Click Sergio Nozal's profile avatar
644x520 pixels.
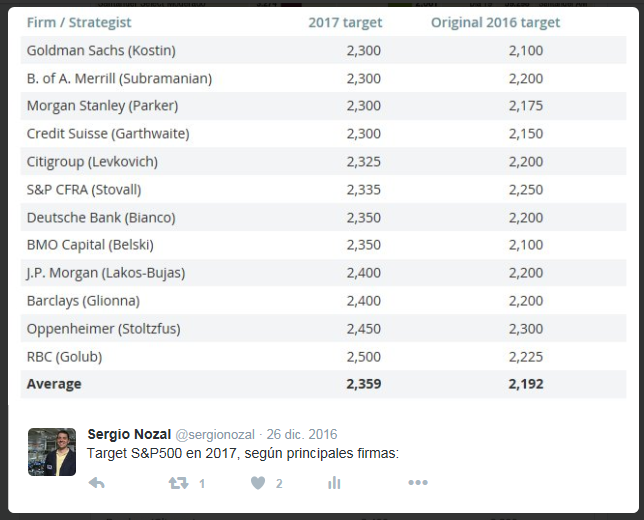tap(52, 452)
